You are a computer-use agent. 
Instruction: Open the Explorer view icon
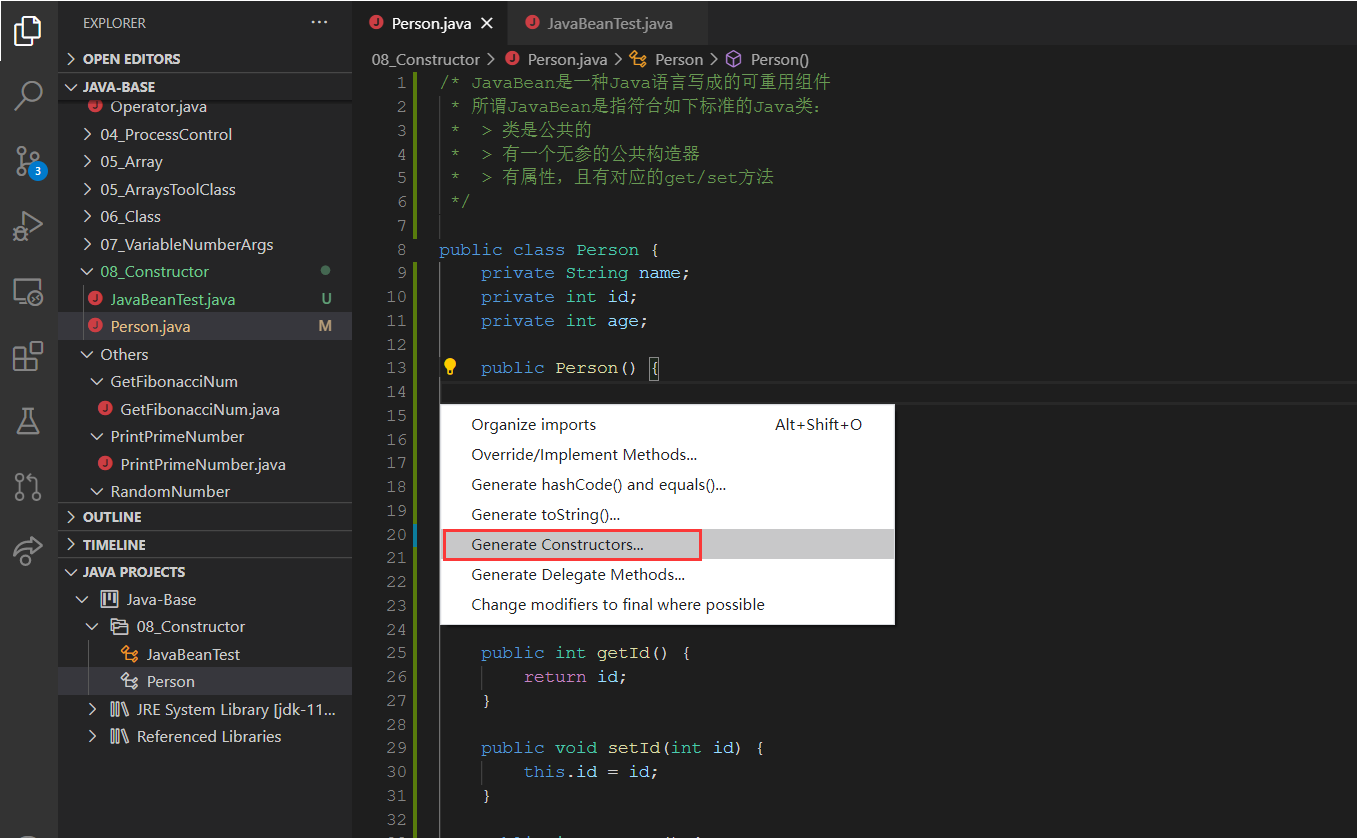point(27,30)
